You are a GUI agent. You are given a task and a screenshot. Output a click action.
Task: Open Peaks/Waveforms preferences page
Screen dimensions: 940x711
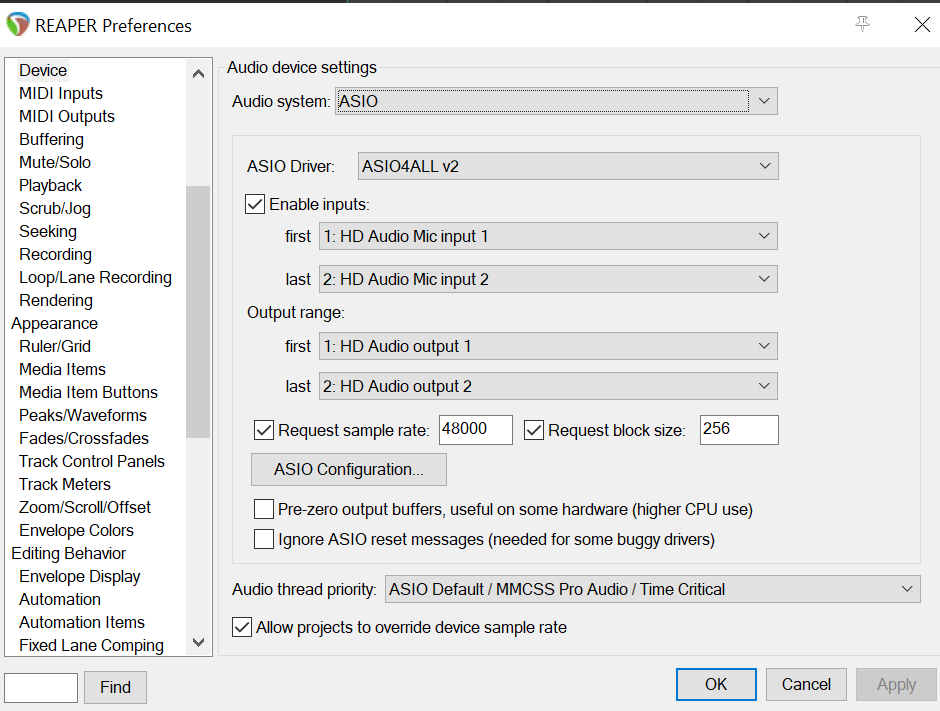point(83,415)
